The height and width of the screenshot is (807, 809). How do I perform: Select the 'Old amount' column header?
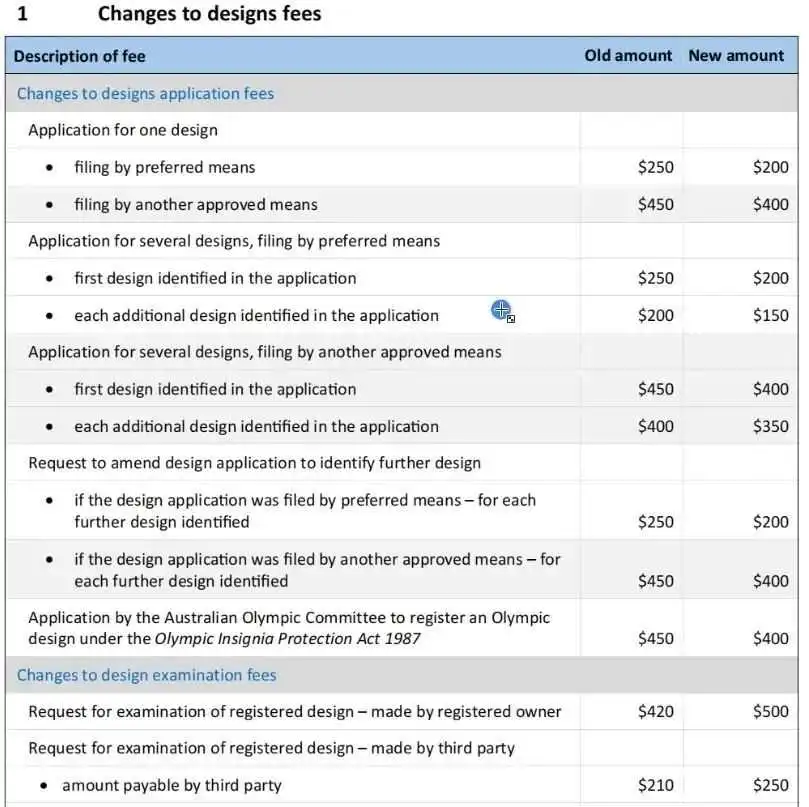(x=628, y=55)
